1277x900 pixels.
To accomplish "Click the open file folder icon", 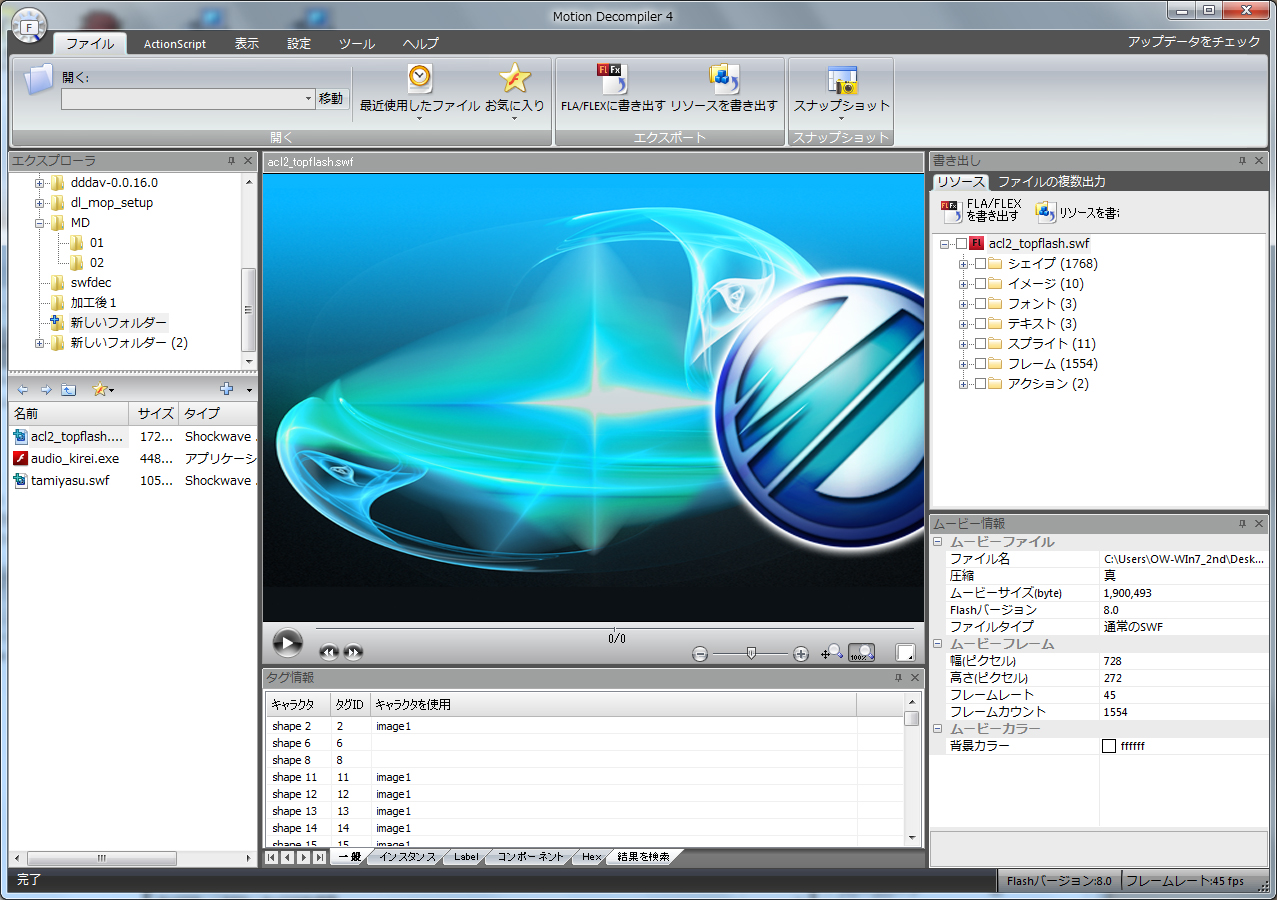I will (38, 79).
